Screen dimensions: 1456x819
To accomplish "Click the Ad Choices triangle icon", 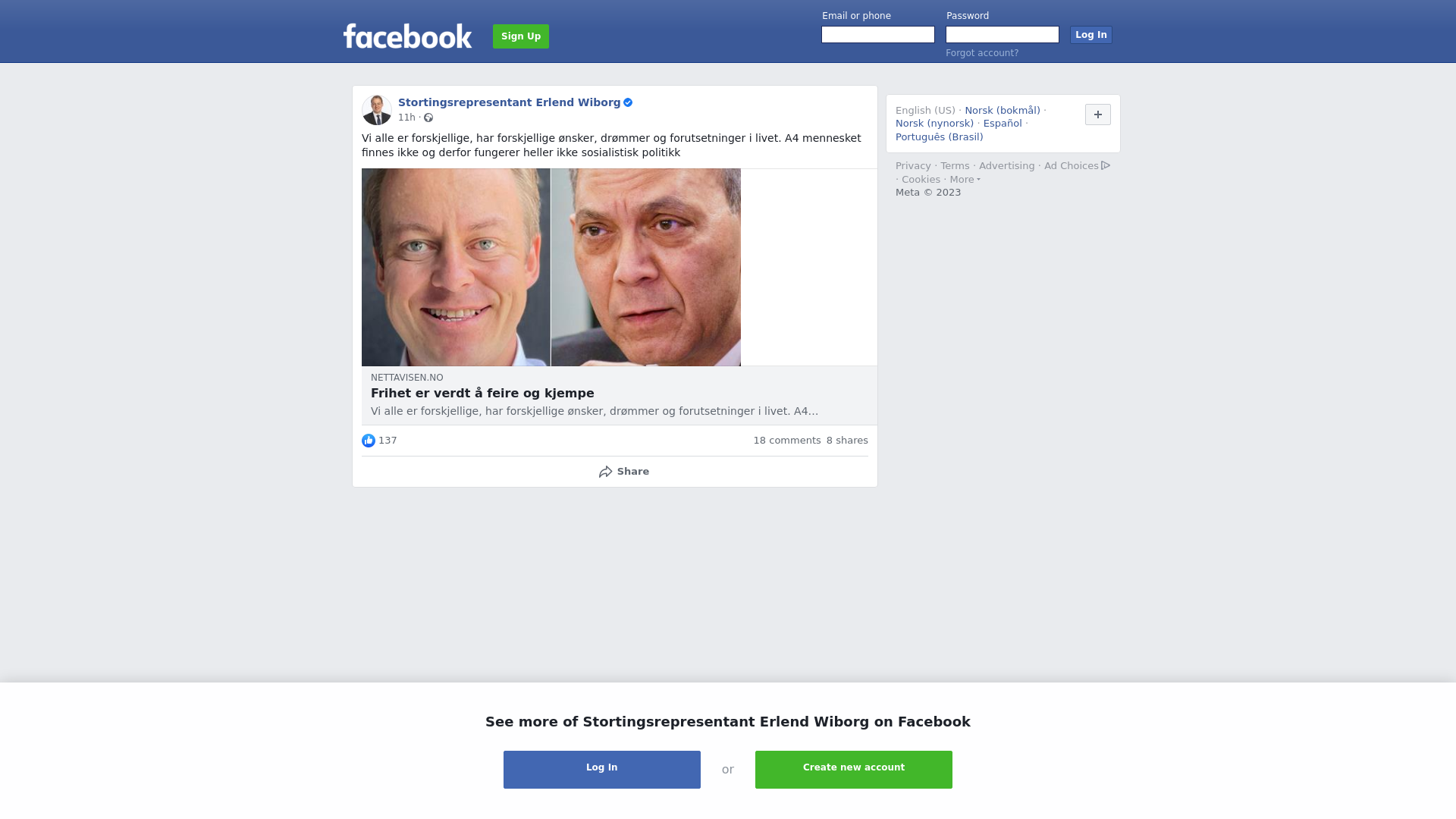I will pyautogui.click(x=1106, y=165).
